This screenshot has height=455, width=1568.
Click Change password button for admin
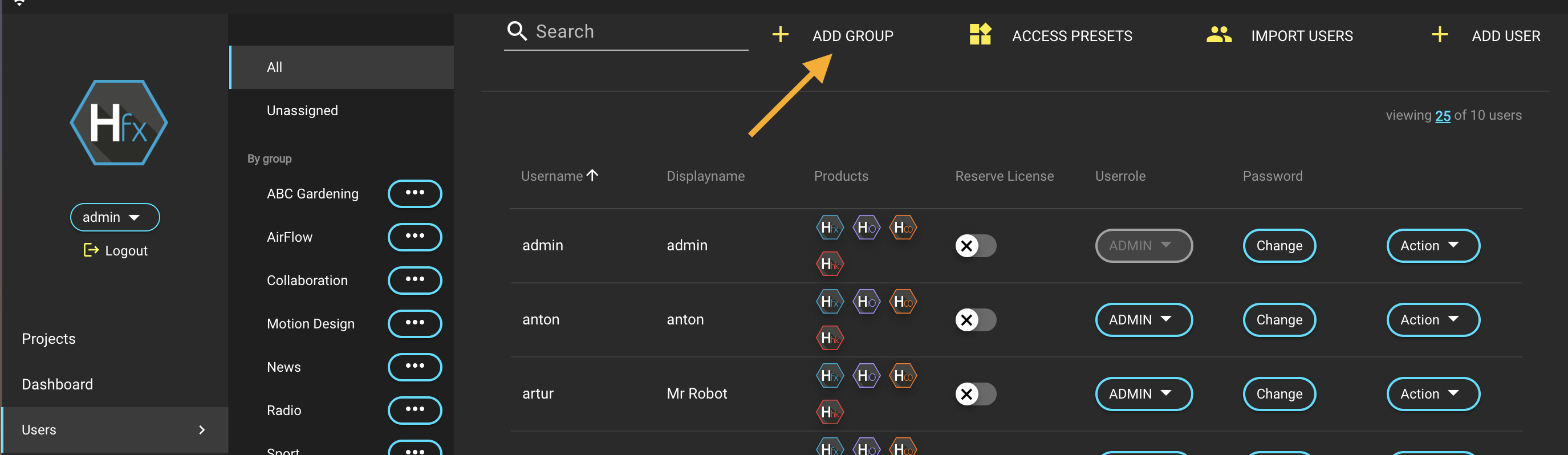(x=1278, y=246)
